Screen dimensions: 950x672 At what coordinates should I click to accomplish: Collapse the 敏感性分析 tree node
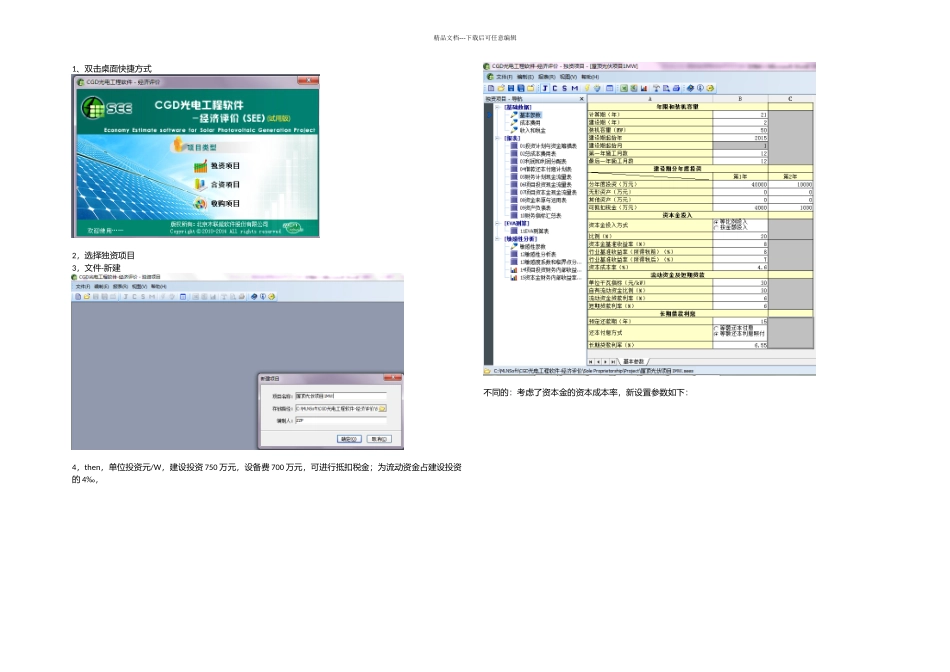coord(496,240)
